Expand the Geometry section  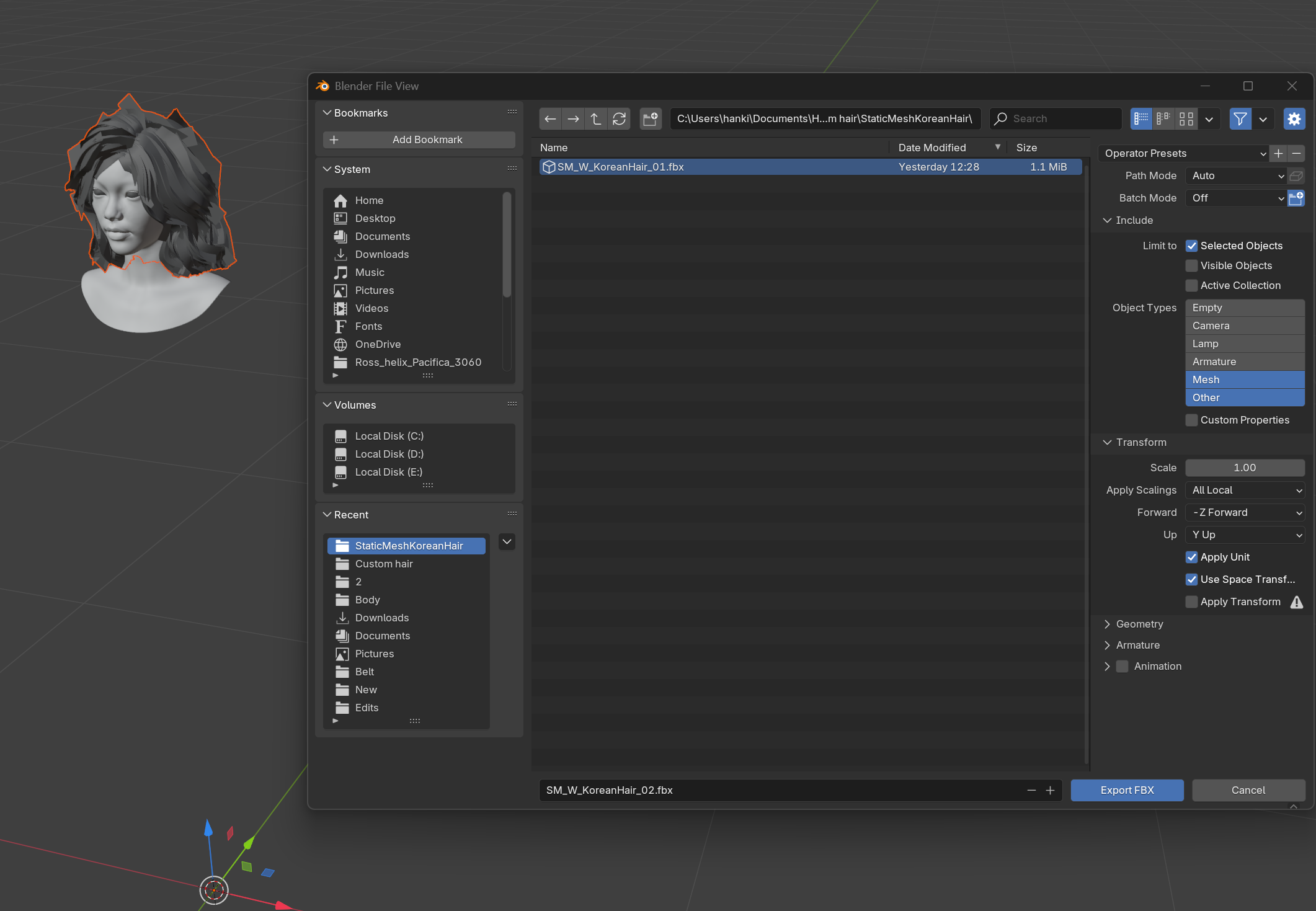pyautogui.click(x=1139, y=624)
